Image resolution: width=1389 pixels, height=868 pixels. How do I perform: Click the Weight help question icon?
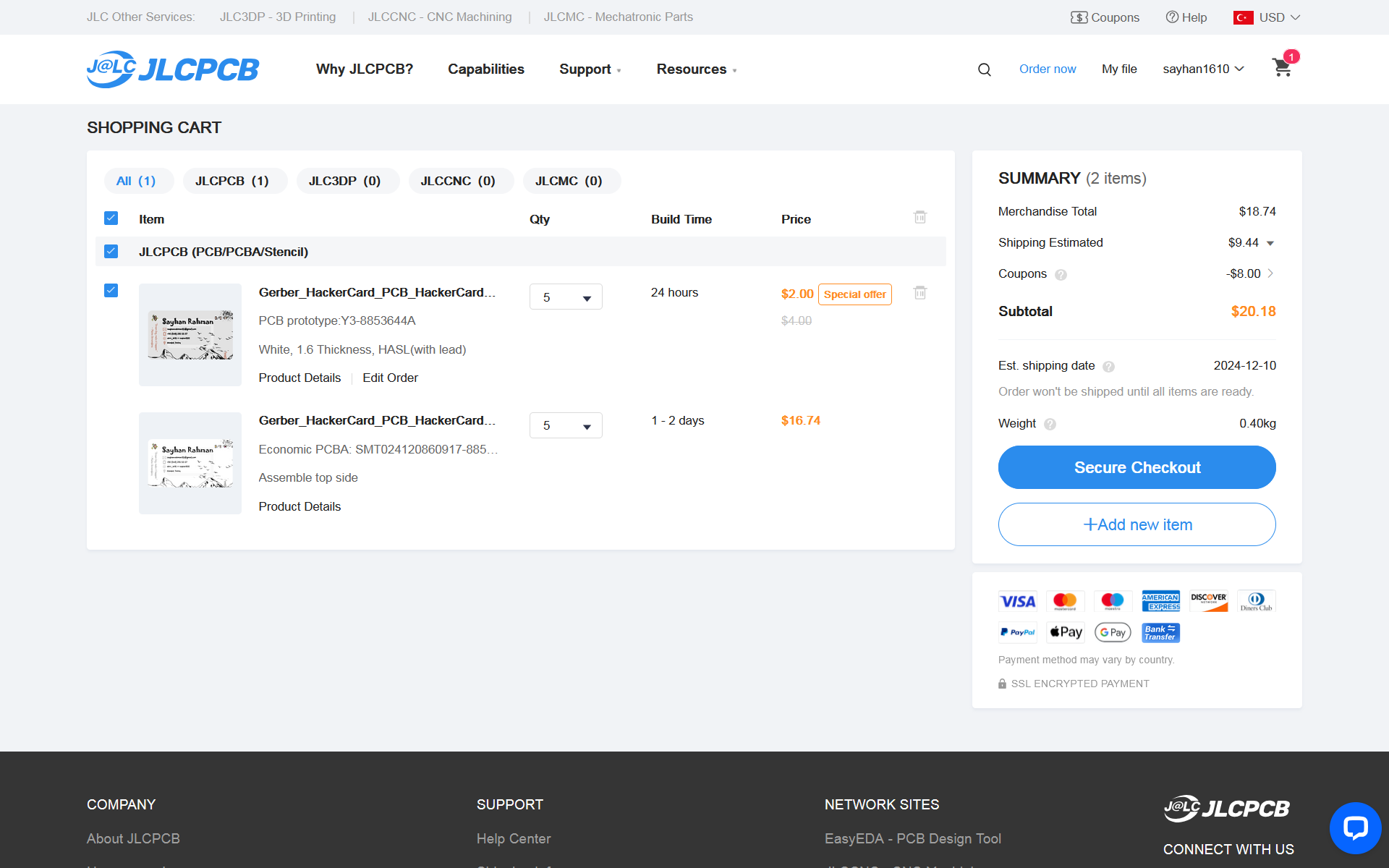(x=1050, y=425)
